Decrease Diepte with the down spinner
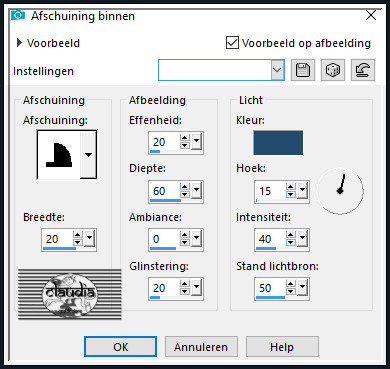390x369 pixels. coord(185,195)
